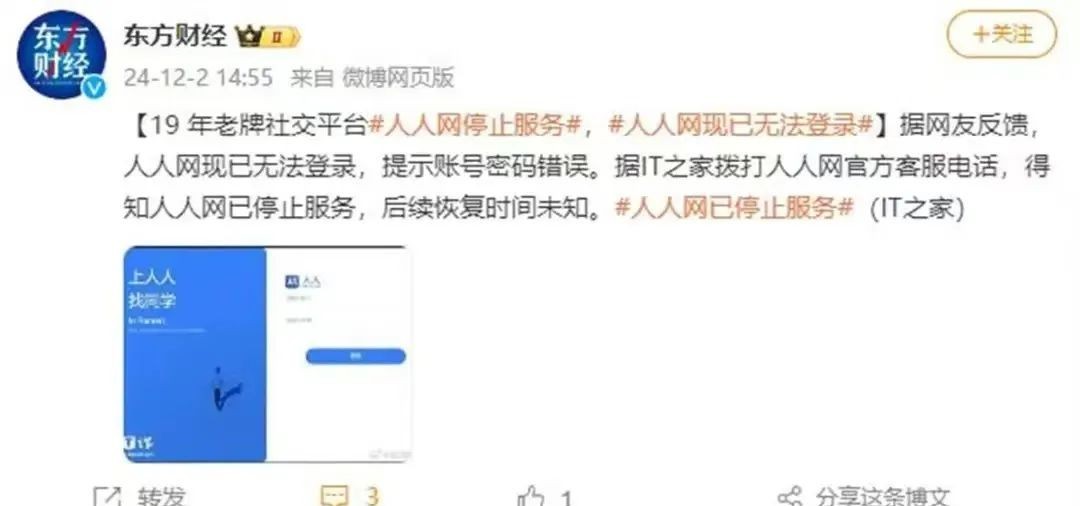Click the blue verified V badge
Screen dimensions: 1080x506
coord(94,87)
